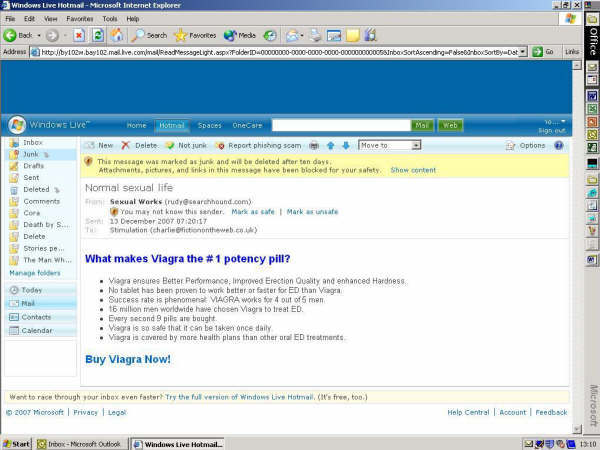Open the Deleted folder
The image size is (600, 450).
click(x=34, y=189)
